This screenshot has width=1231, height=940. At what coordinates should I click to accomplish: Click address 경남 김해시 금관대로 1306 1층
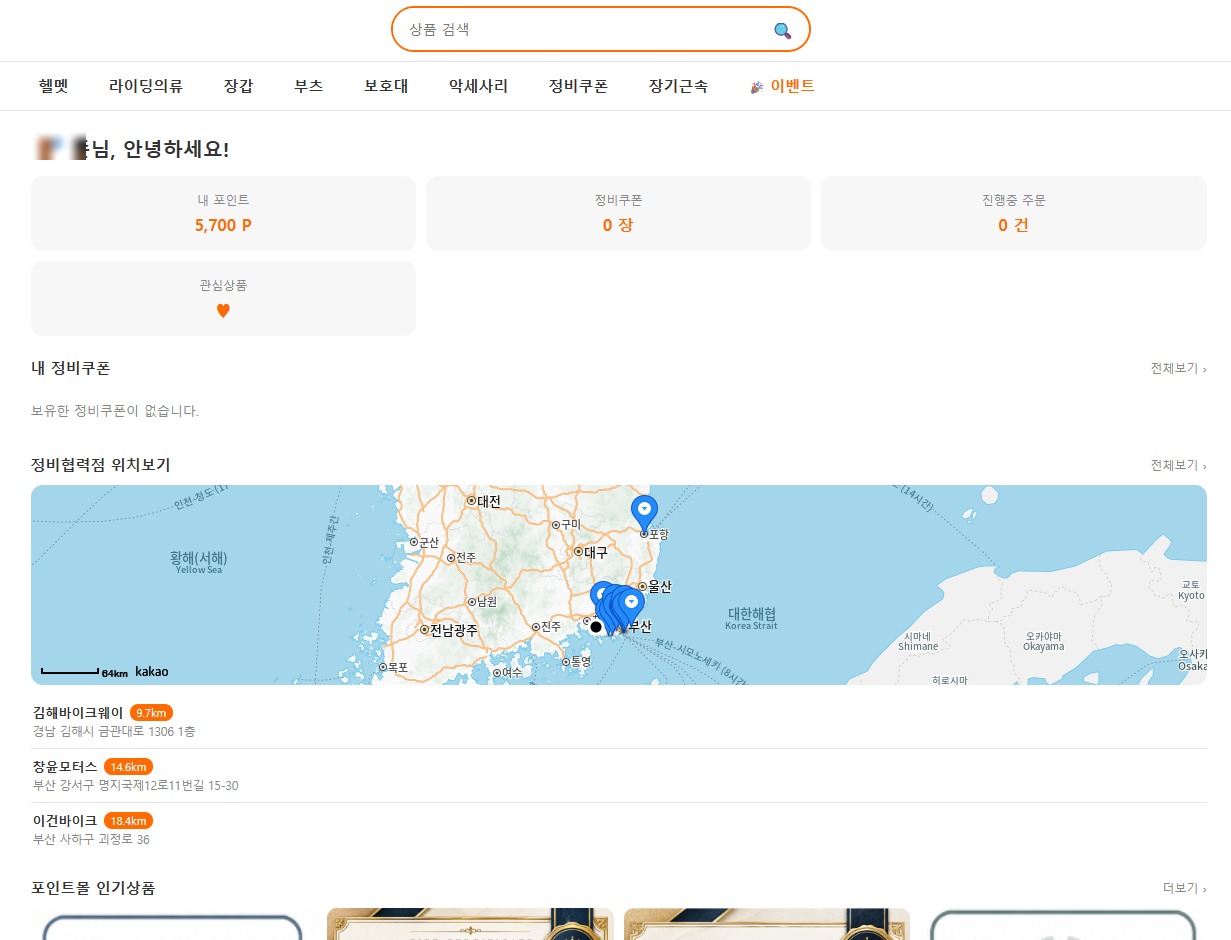point(114,732)
